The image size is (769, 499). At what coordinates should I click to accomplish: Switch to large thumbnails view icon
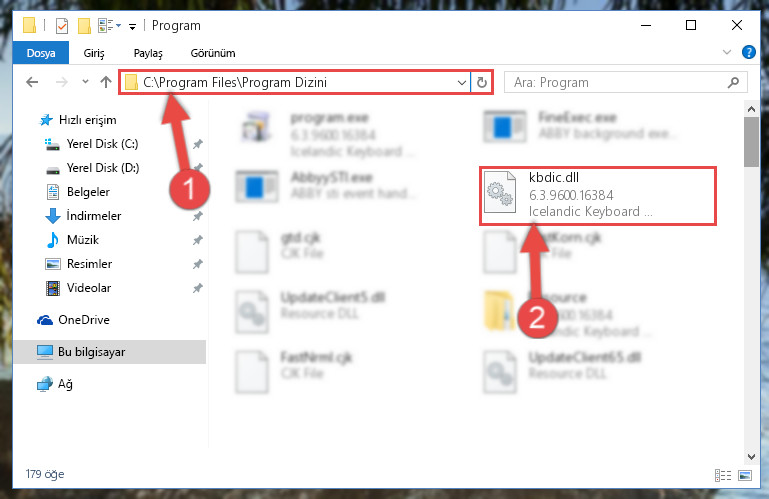[744, 475]
